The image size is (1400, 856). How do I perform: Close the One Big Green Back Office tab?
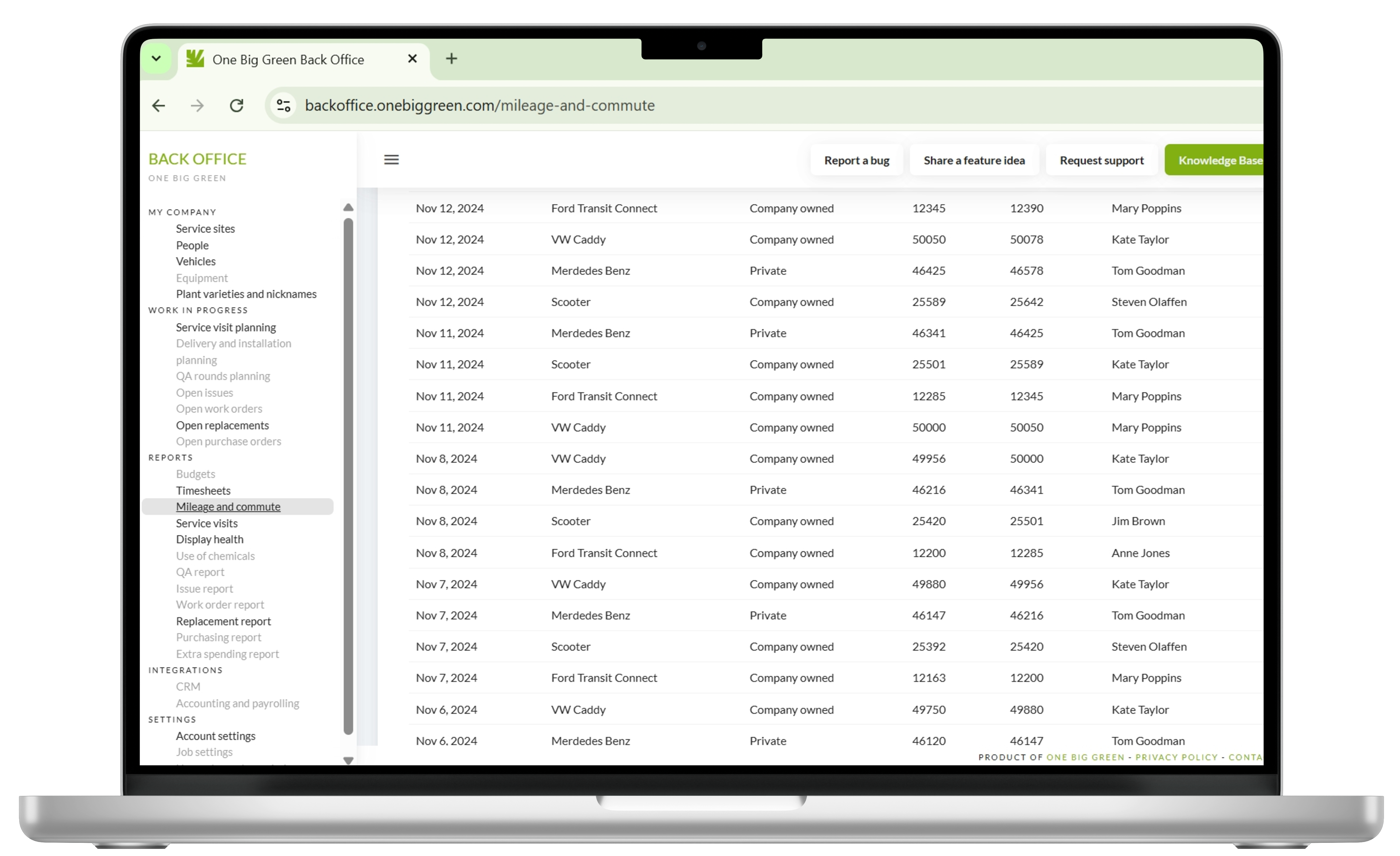[412, 59]
